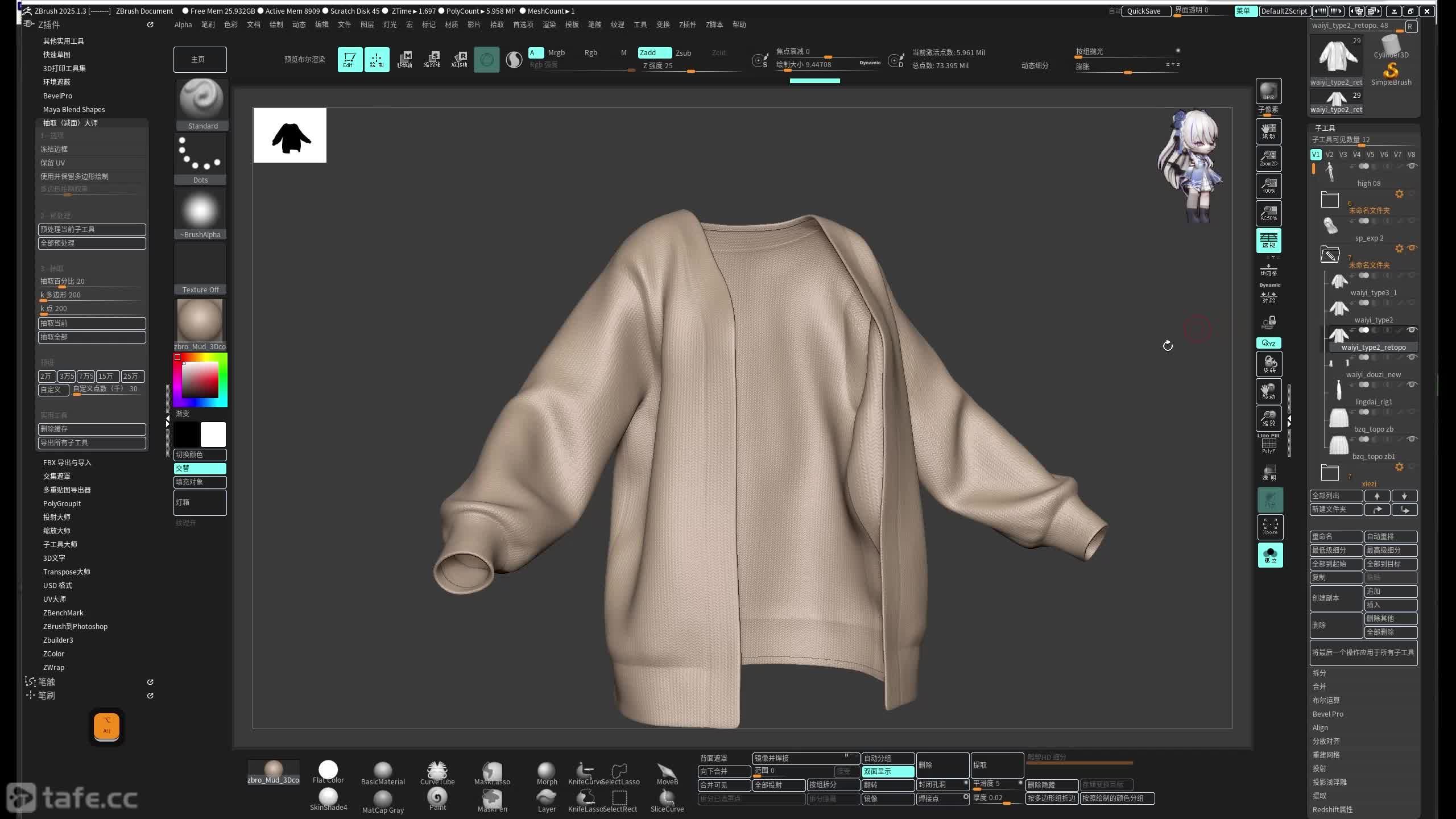The image size is (1456, 819).
Task: Click the BPR render icon
Action: click(x=1268, y=91)
